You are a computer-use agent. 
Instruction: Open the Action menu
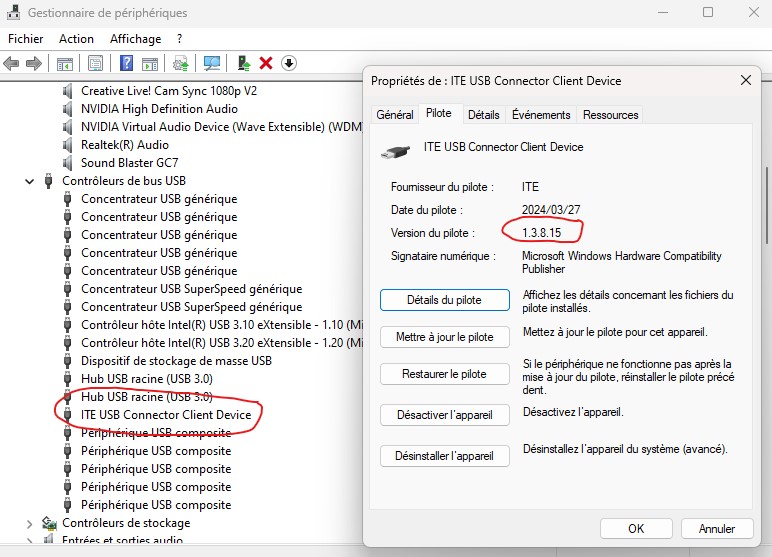76,39
